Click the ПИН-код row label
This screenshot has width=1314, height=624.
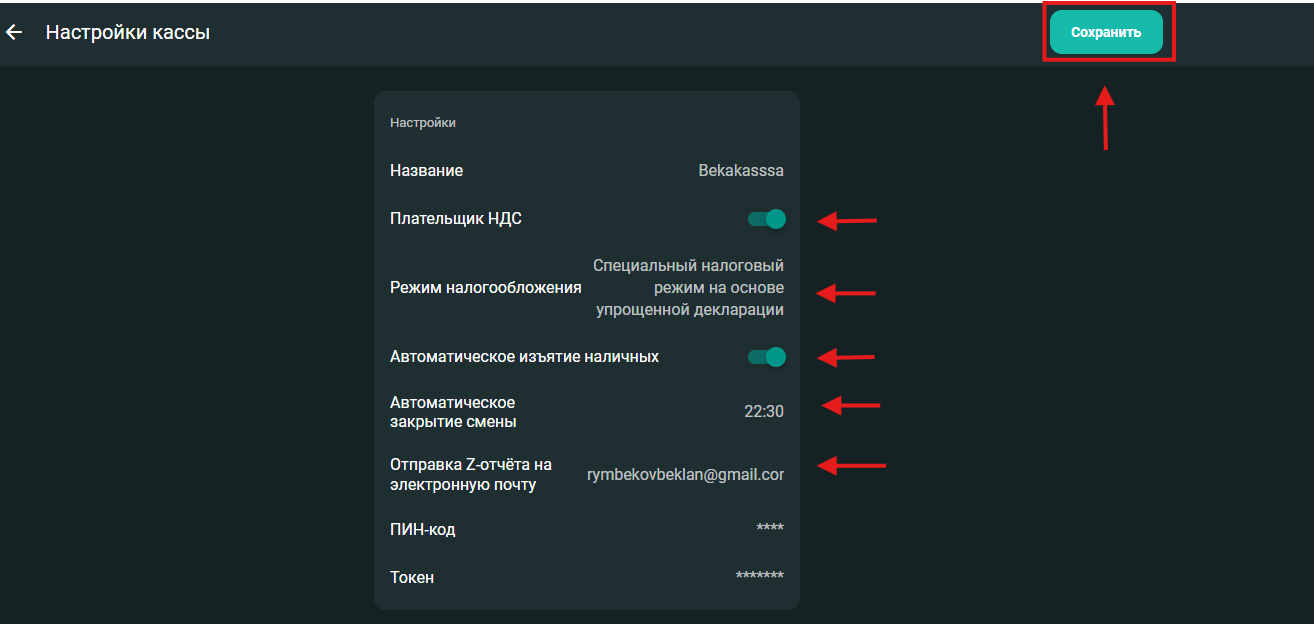click(423, 529)
